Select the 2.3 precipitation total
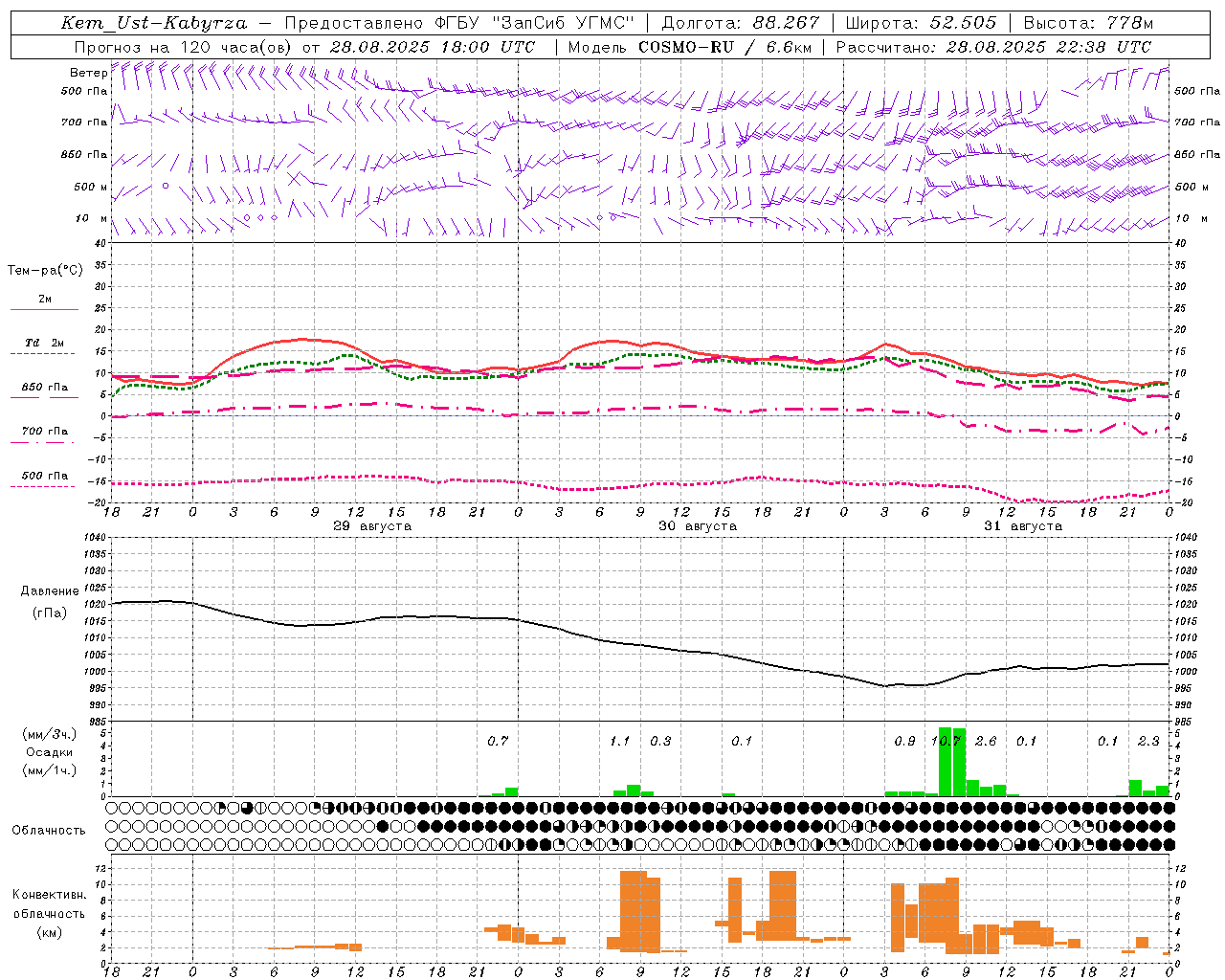The height and width of the screenshot is (980, 1225). [1148, 741]
